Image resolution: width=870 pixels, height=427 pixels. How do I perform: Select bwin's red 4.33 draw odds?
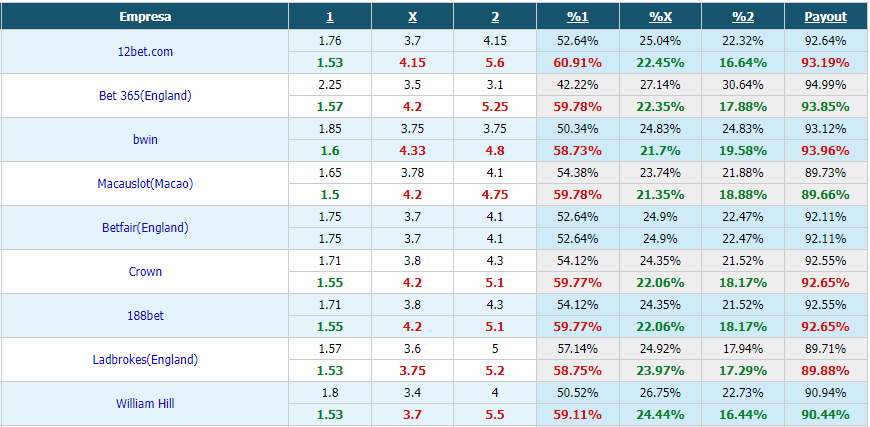pyautogui.click(x=412, y=151)
